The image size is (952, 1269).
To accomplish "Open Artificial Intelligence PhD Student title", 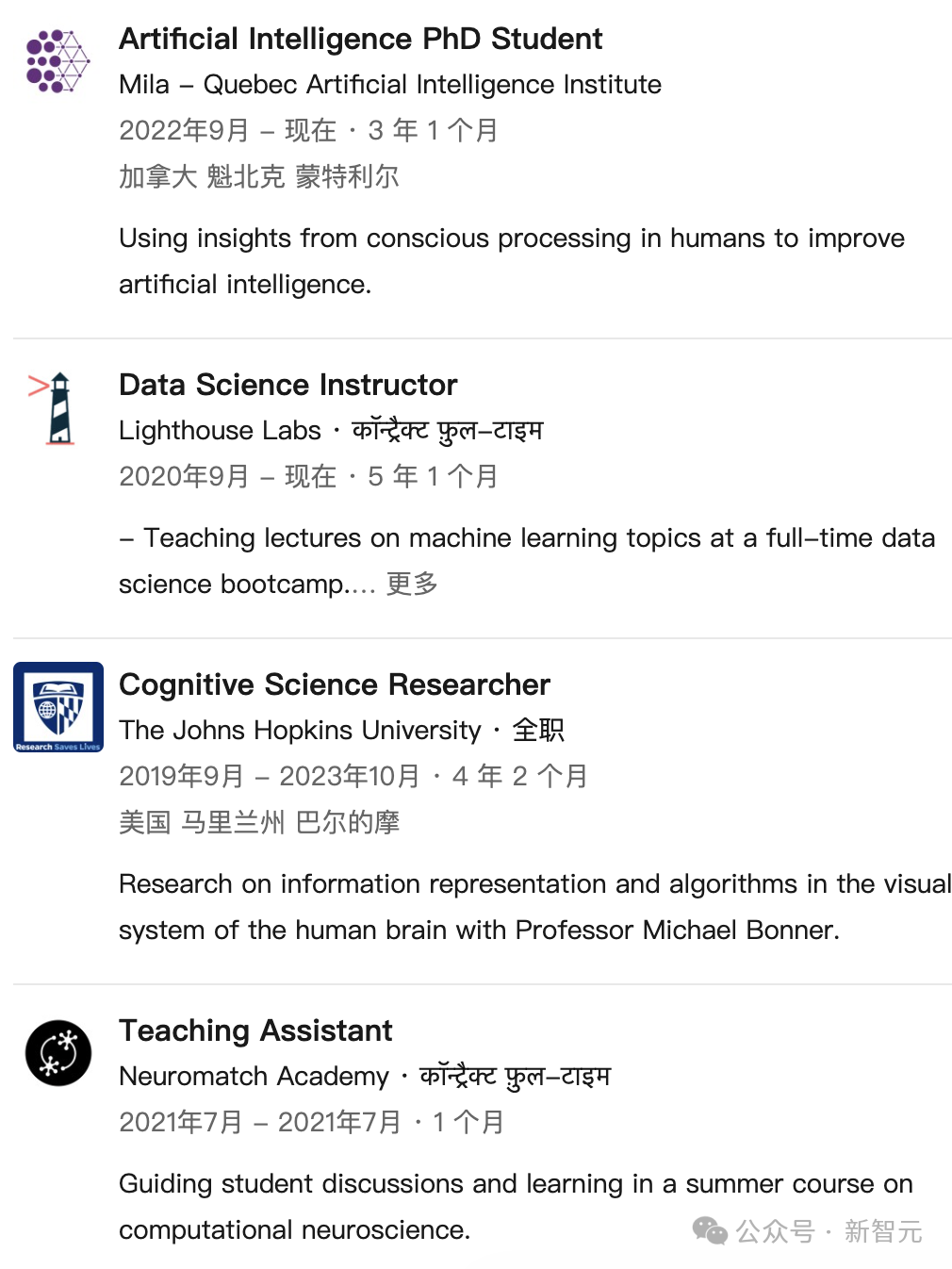I will 360,39.
